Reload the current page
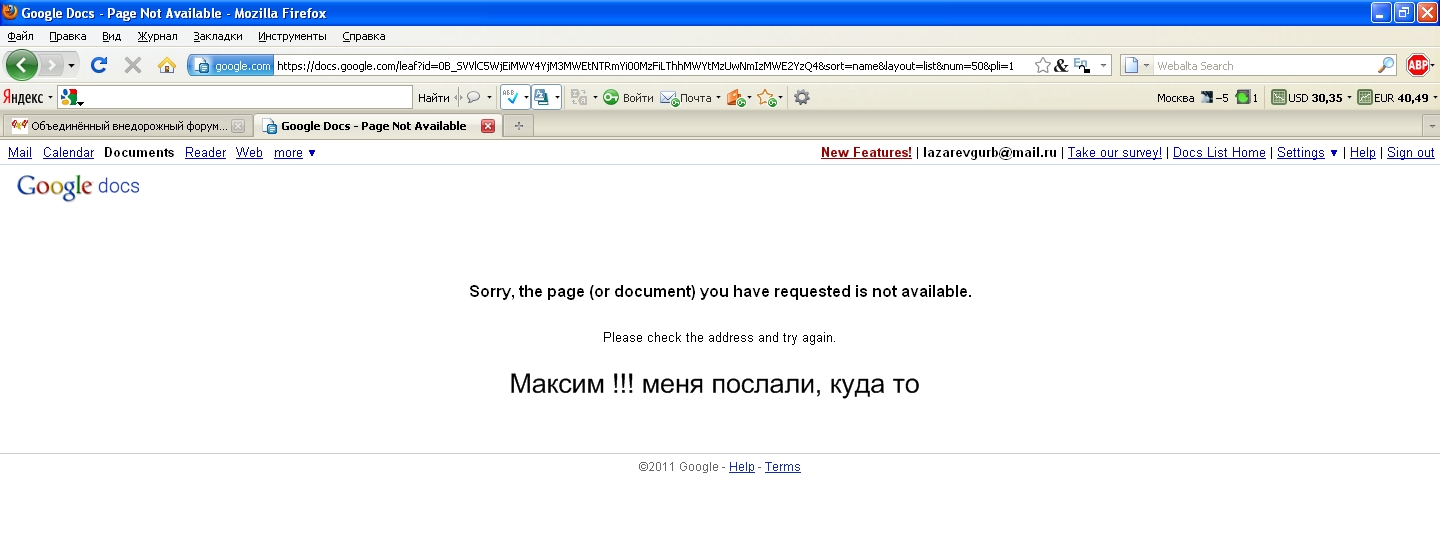Screen dimensions: 1440x550 pyautogui.click(x=99, y=65)
